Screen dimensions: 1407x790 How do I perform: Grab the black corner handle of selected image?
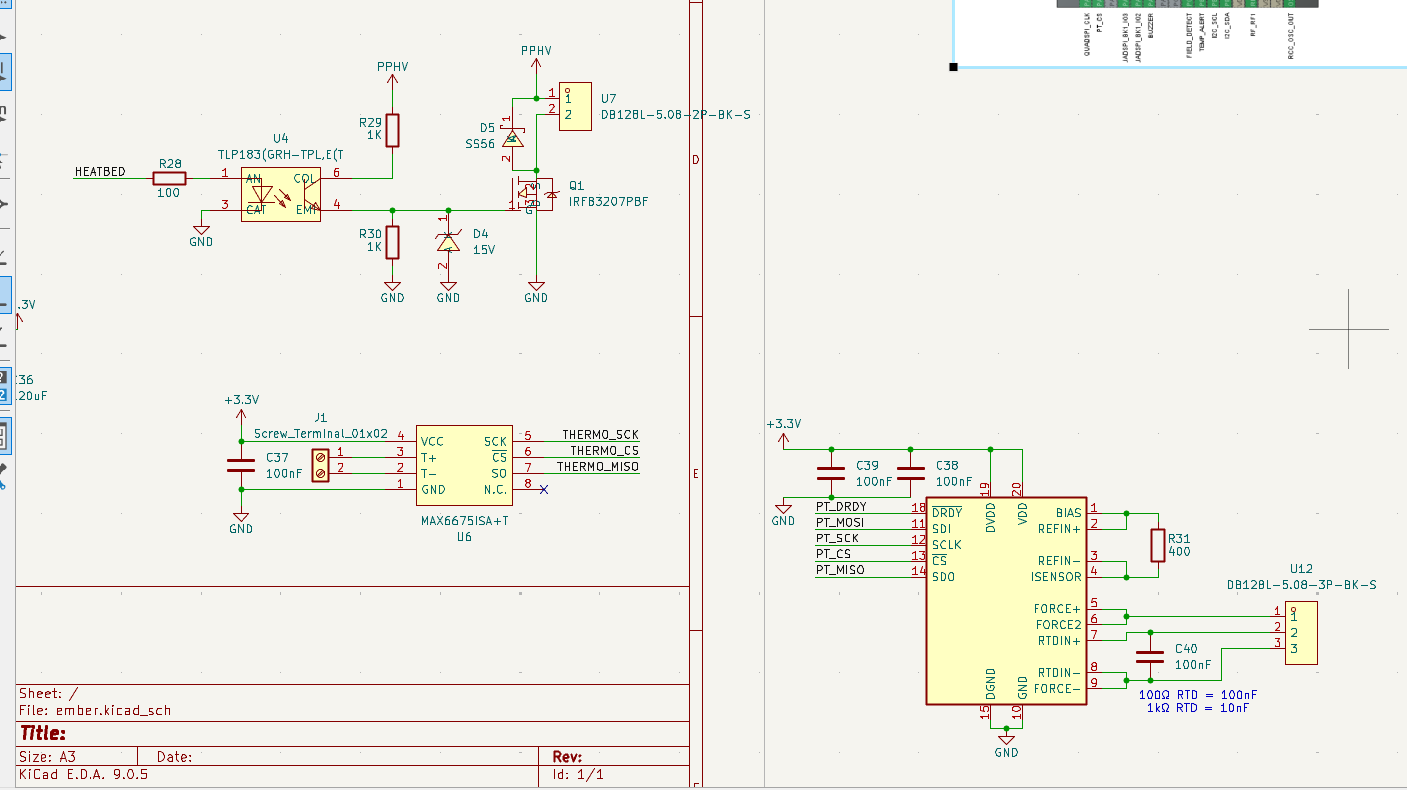click(953, 67)
